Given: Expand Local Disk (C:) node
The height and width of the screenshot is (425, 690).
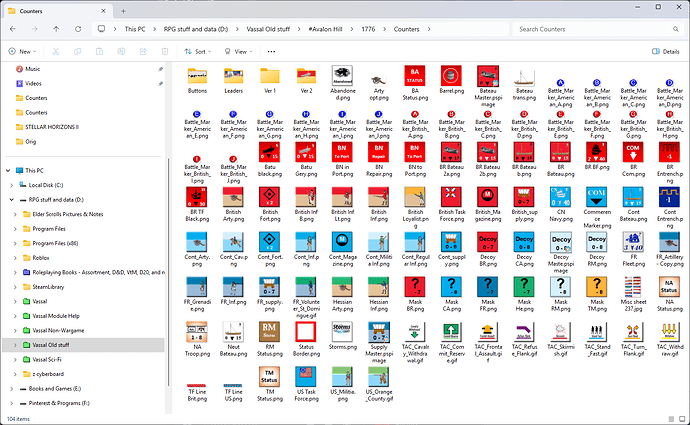Looking at the screenshot, I should tap(12, 185).
